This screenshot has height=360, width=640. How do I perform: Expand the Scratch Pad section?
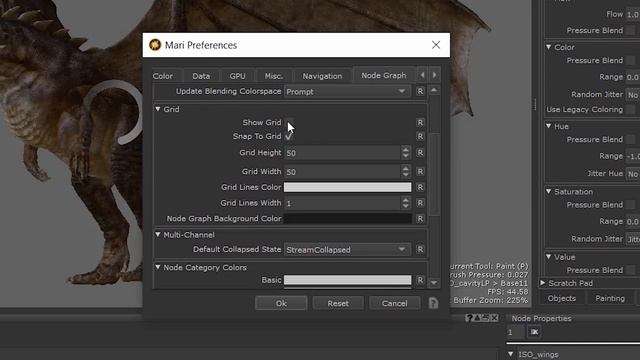pyautogui.click(x=543, y=283)
